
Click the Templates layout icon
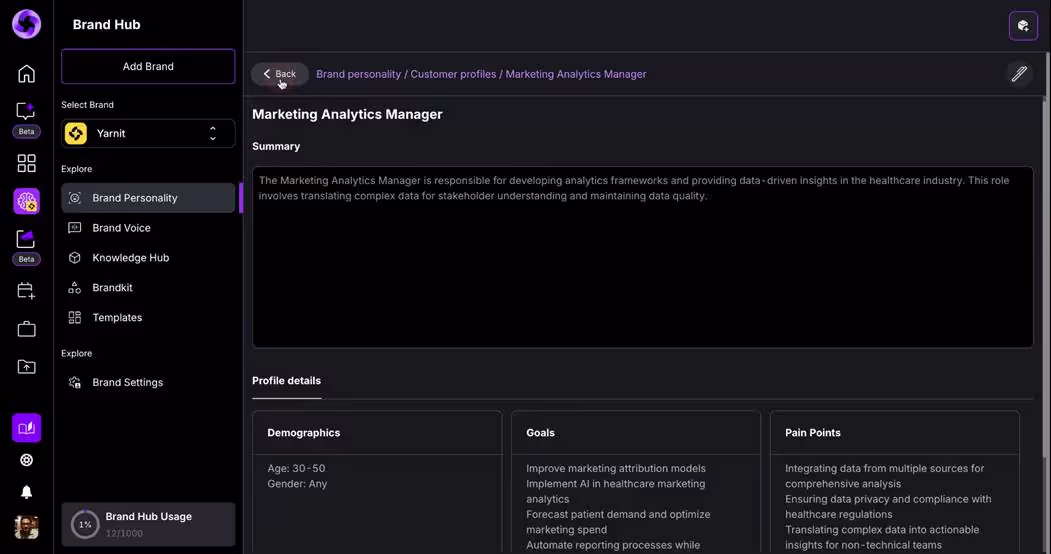74,318
